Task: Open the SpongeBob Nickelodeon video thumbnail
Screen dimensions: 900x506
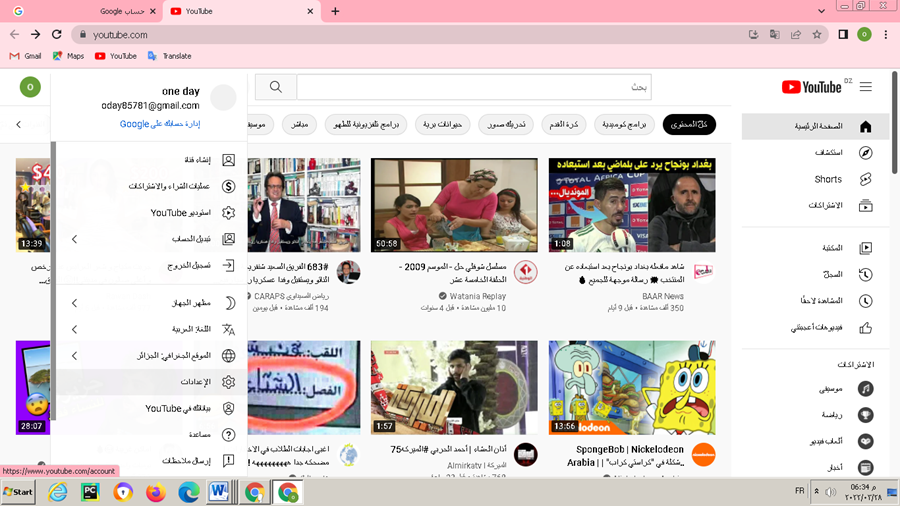Action: point(632,388)
